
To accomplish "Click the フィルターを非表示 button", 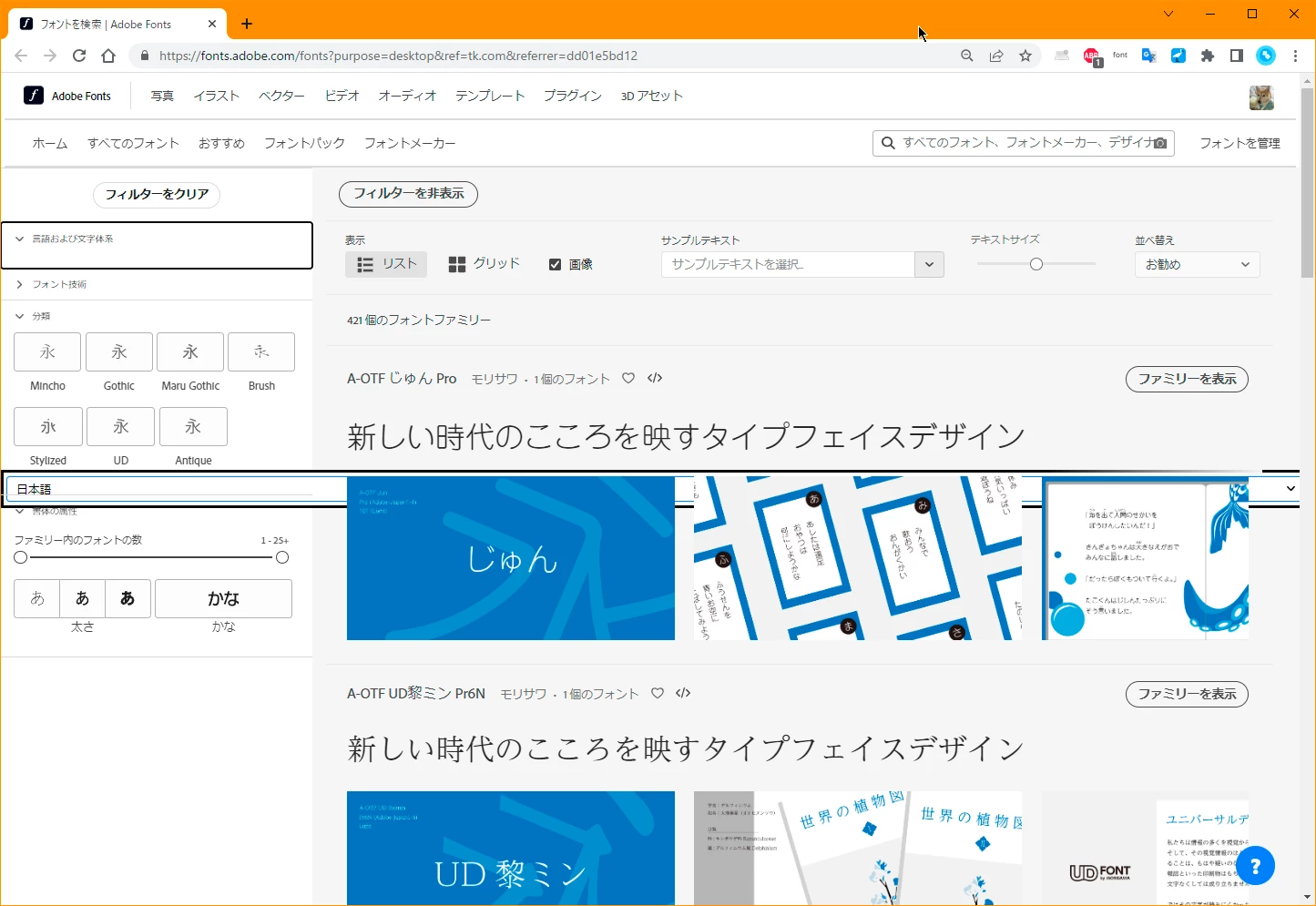I will click(408, 193).
